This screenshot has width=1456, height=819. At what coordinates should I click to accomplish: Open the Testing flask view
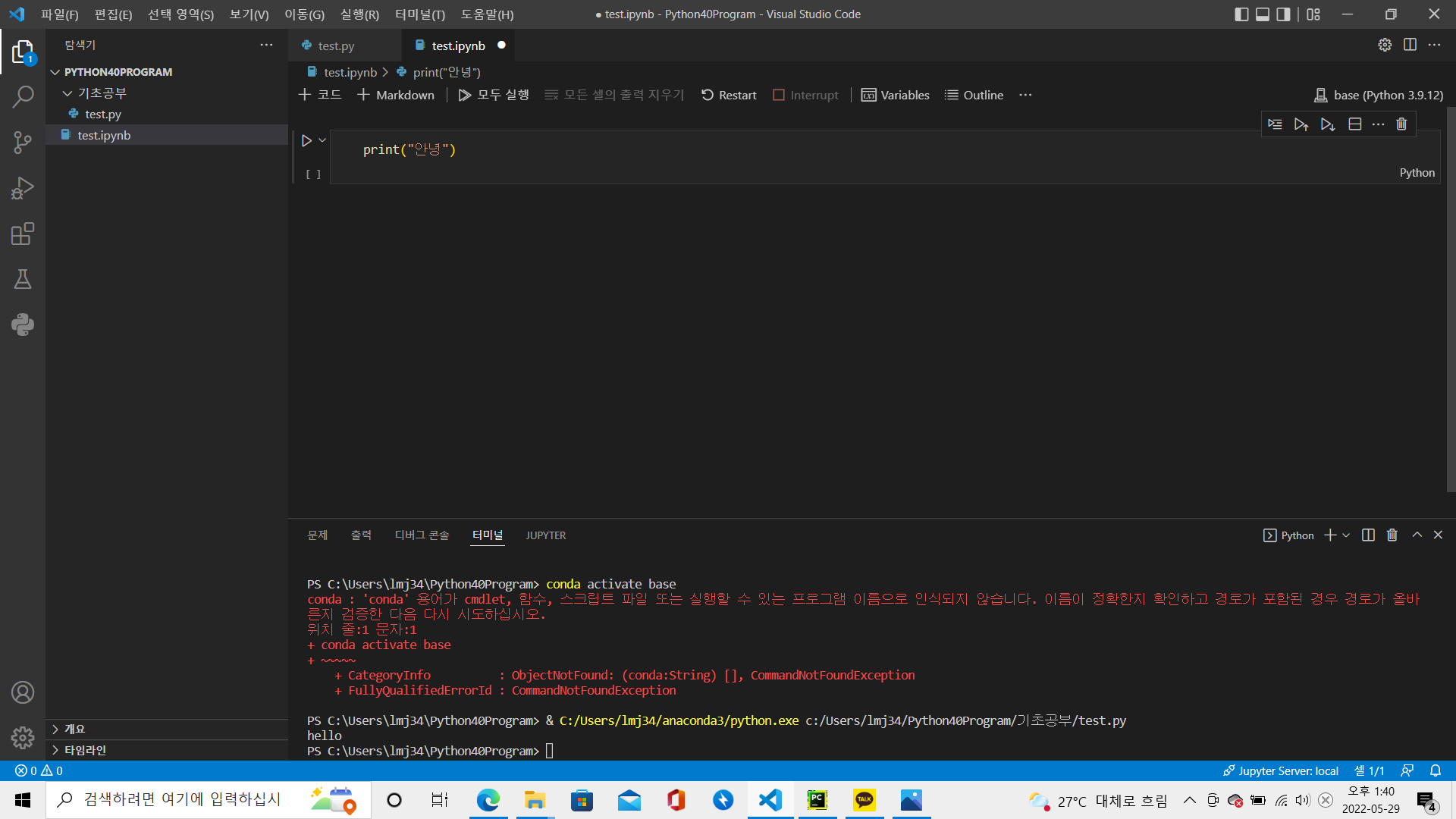click(x=23, y=279)
